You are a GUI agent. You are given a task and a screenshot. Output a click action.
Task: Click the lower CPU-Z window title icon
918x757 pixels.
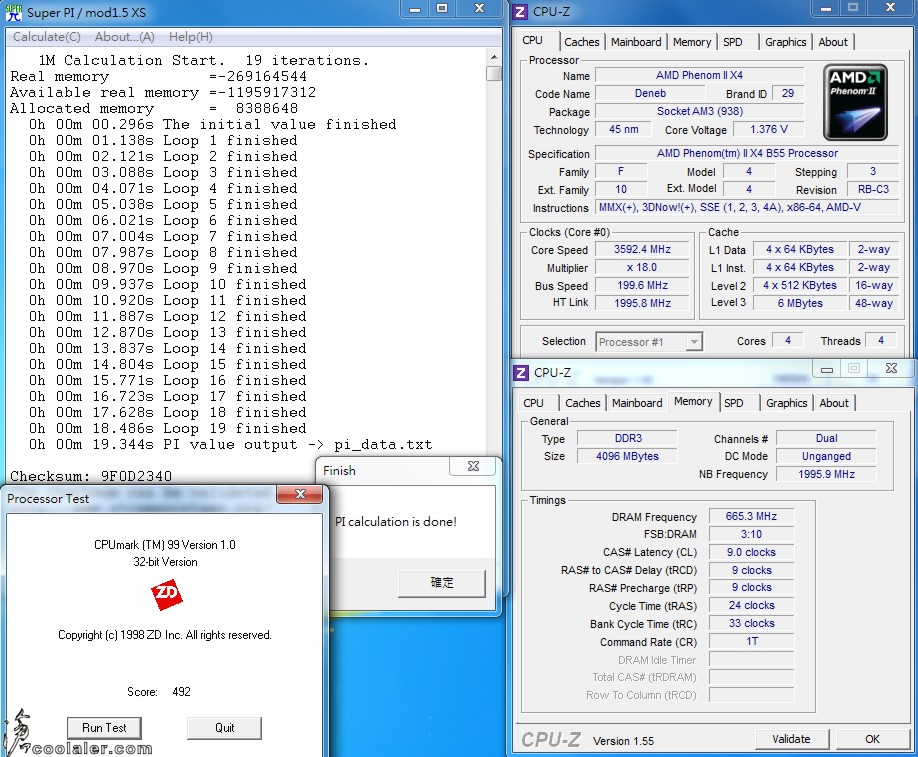click(521, 372)
